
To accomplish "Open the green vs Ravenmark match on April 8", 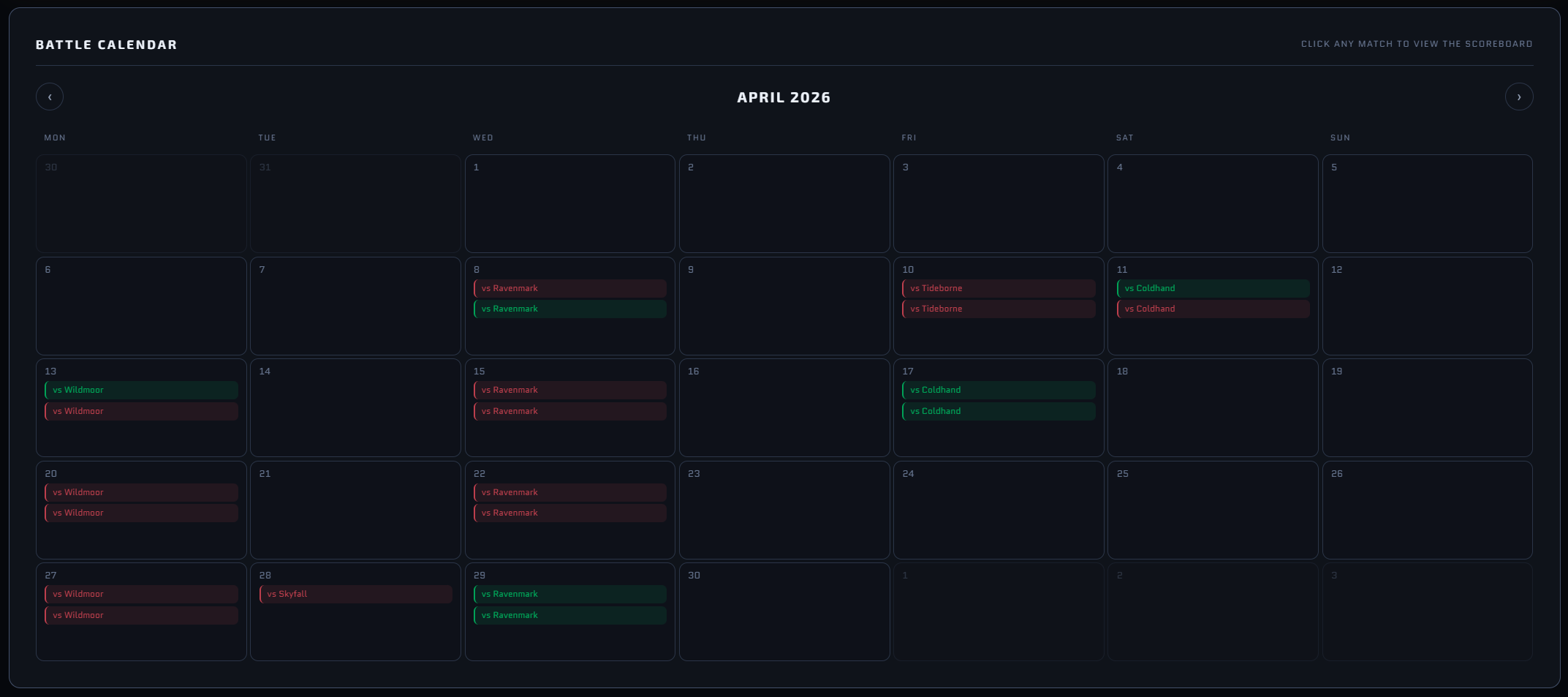I will coord(570,309).
